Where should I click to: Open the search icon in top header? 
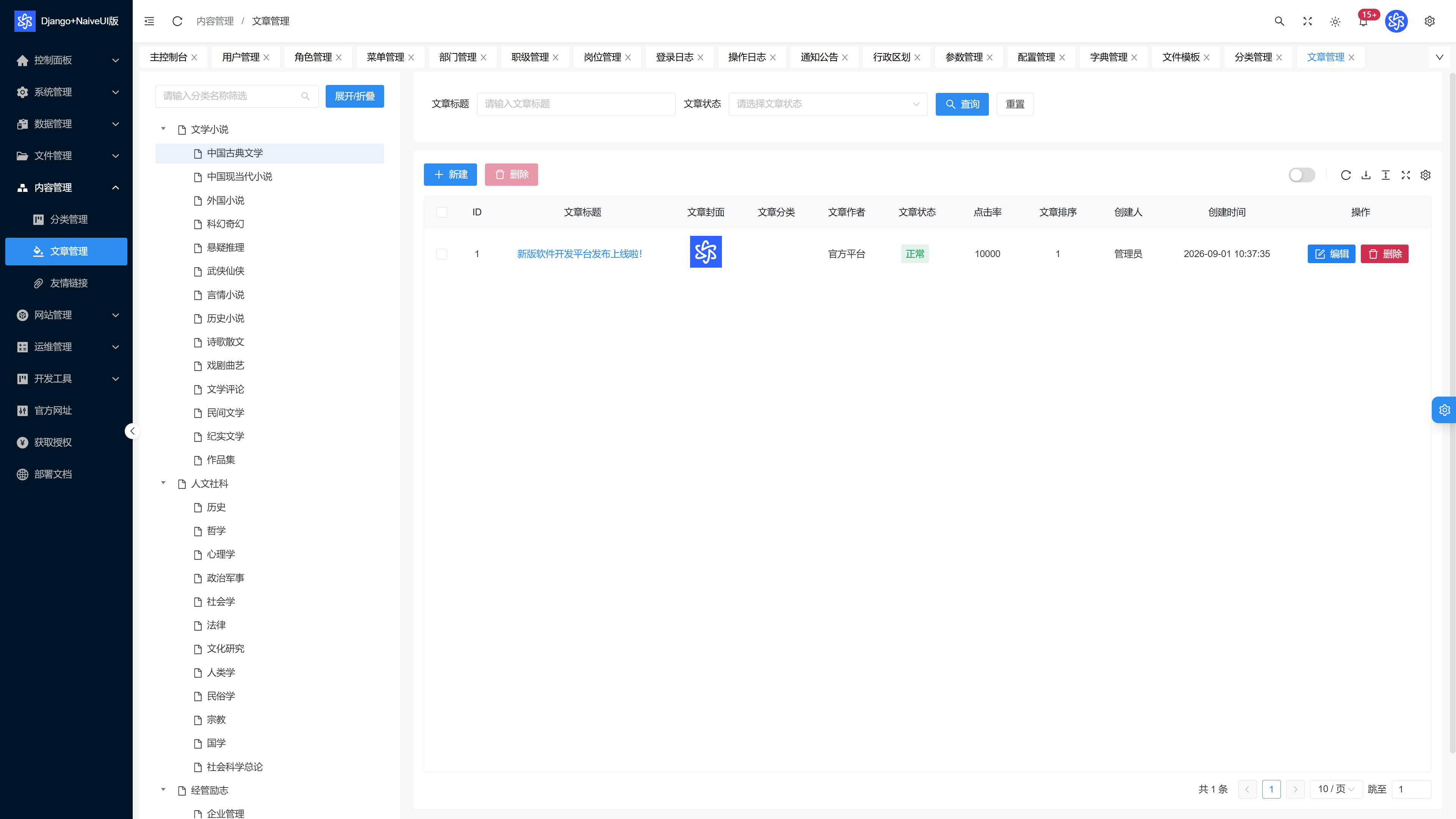1280,21
